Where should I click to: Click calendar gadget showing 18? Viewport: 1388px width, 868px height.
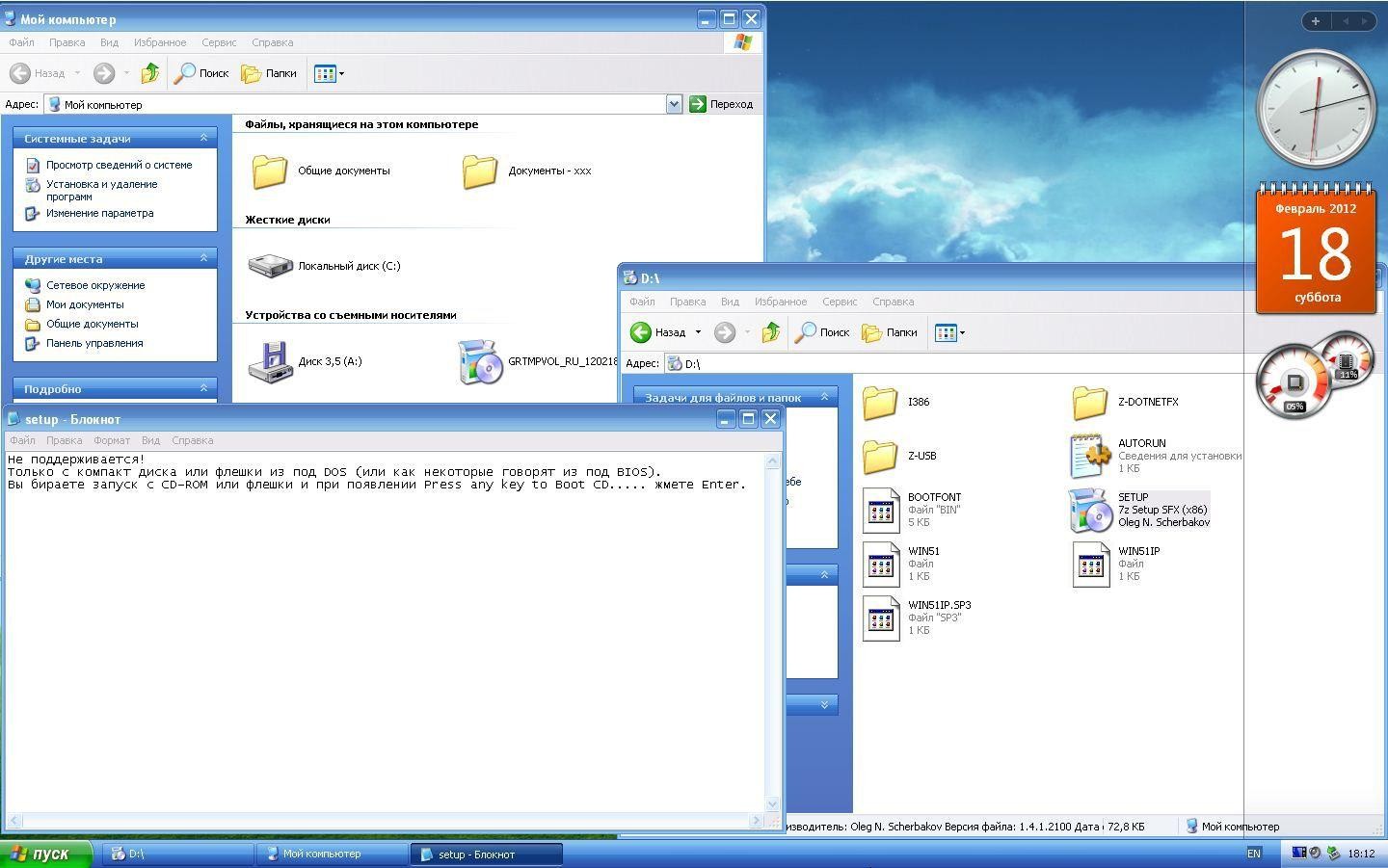(1317, 250)
